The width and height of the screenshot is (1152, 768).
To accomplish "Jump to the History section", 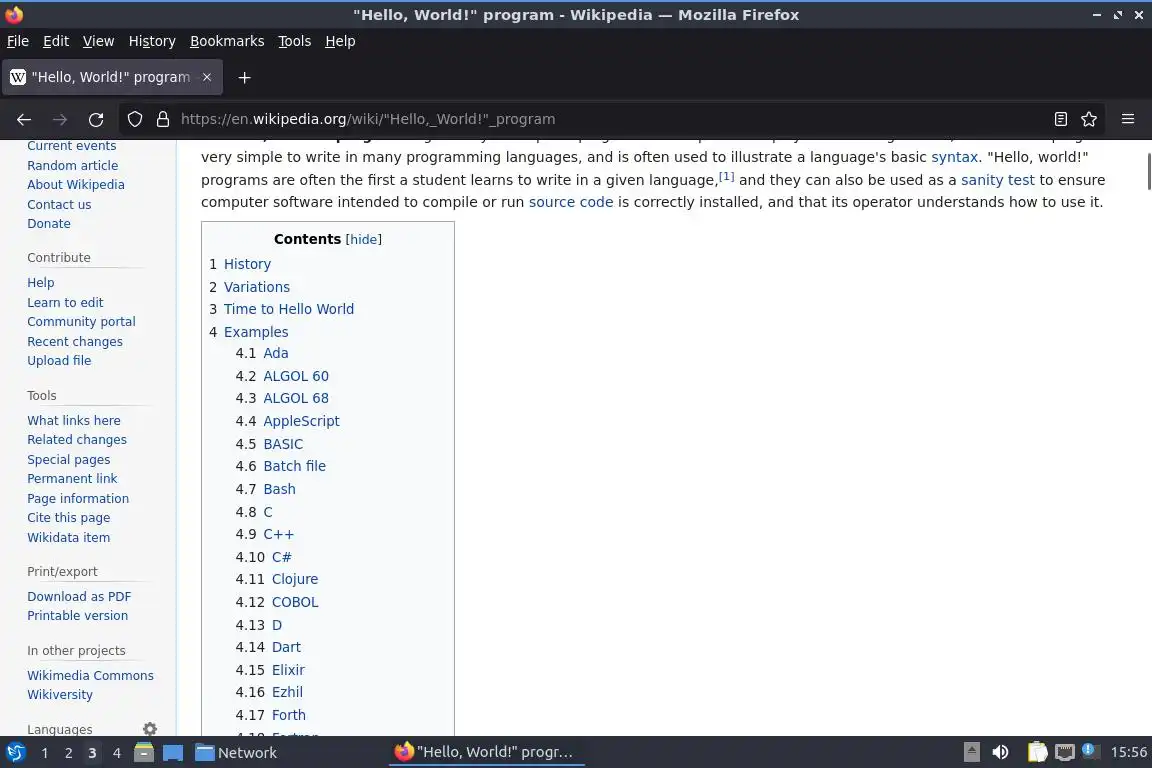I will (x=247, y=264).
